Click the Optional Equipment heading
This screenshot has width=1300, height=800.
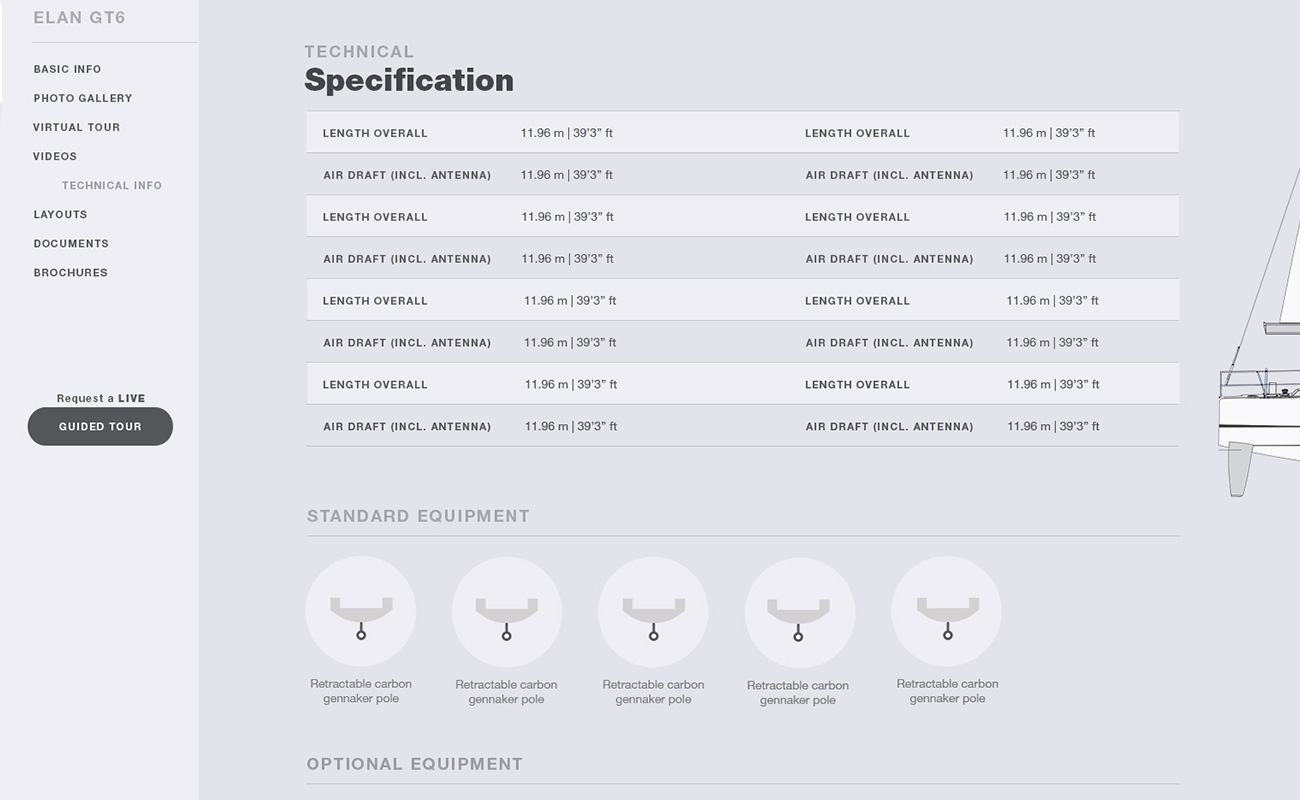click(415, 764)
